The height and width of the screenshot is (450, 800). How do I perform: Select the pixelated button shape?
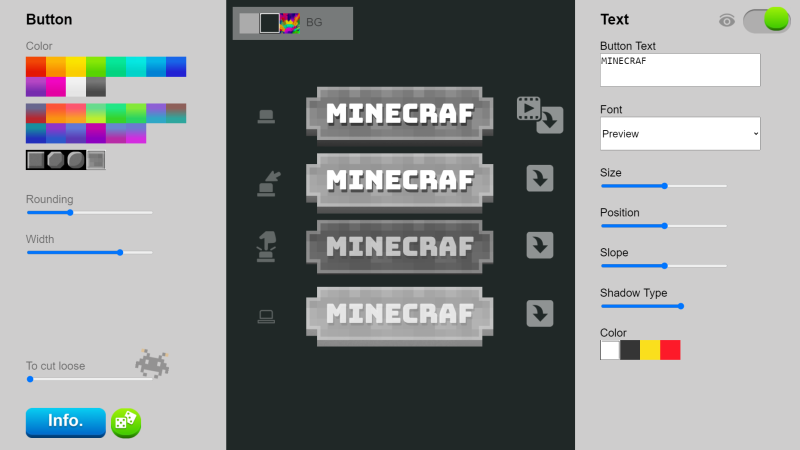(95, 160)
